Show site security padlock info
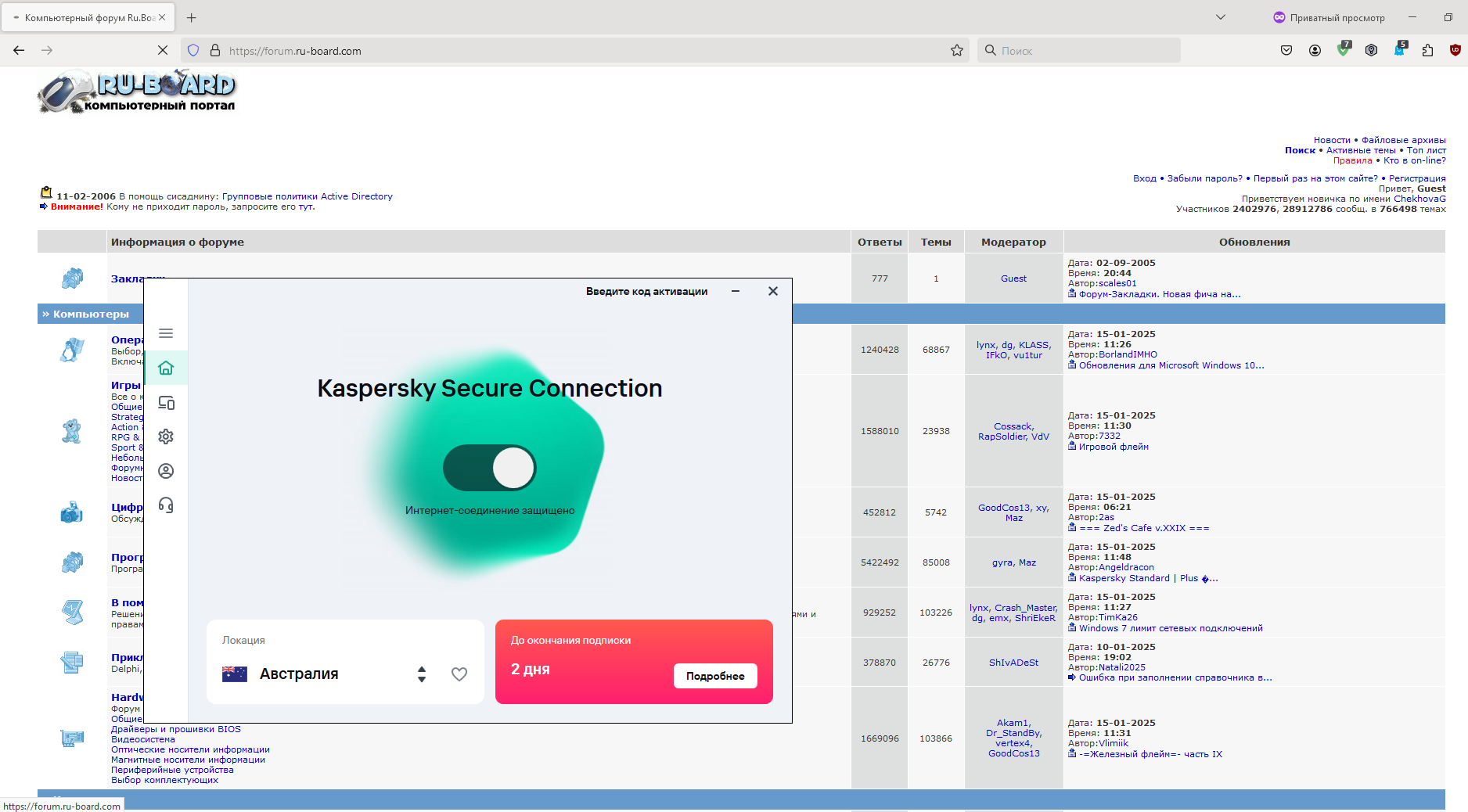Viewport: 1468px width, 812px height. point(215,50)
